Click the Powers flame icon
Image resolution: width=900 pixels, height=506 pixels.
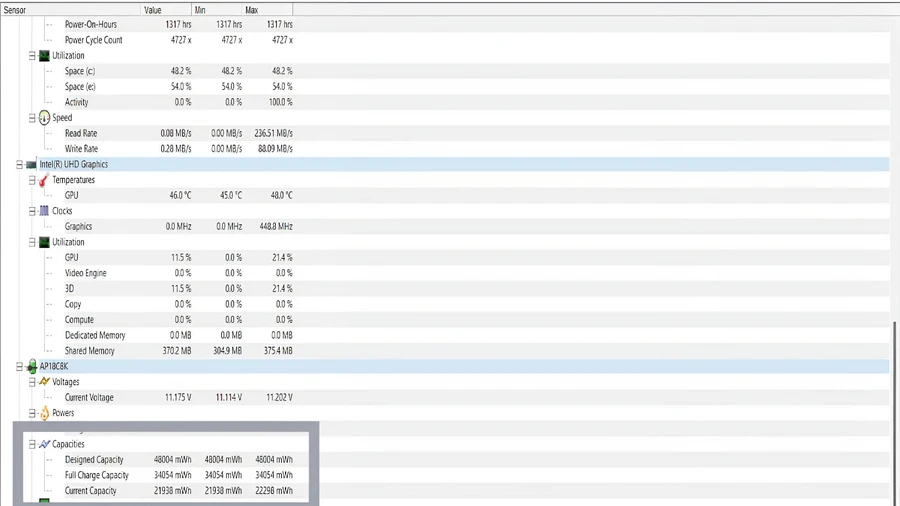click(x=44, y=413)
